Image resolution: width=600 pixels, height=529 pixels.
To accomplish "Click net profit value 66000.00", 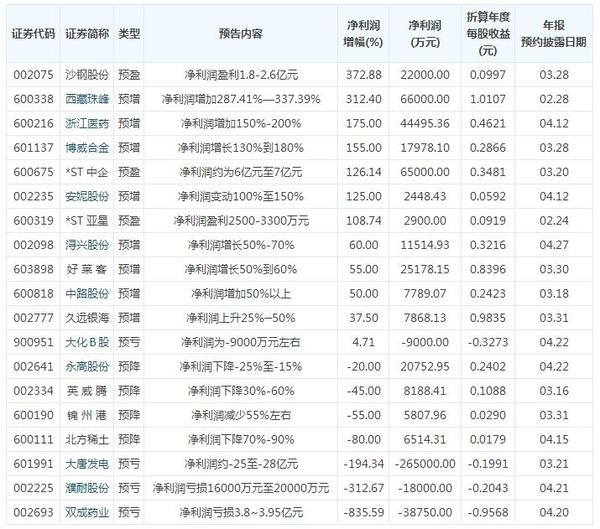I will pyautogui.click(x=425, y=99).
